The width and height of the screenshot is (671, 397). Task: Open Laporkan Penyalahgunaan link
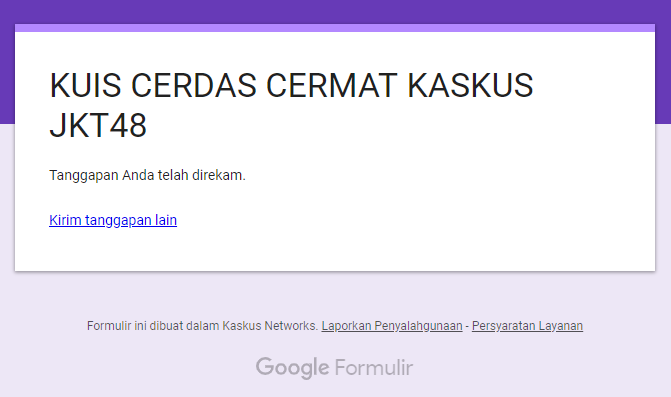[392, 326]
